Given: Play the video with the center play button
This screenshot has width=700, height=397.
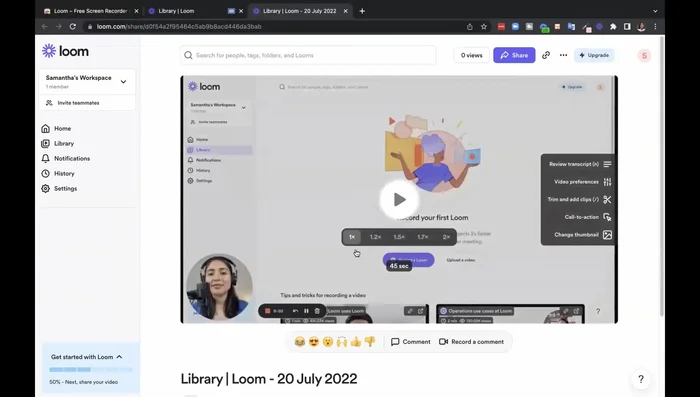Looking at the screenshot, I should [x=399, y=200].
